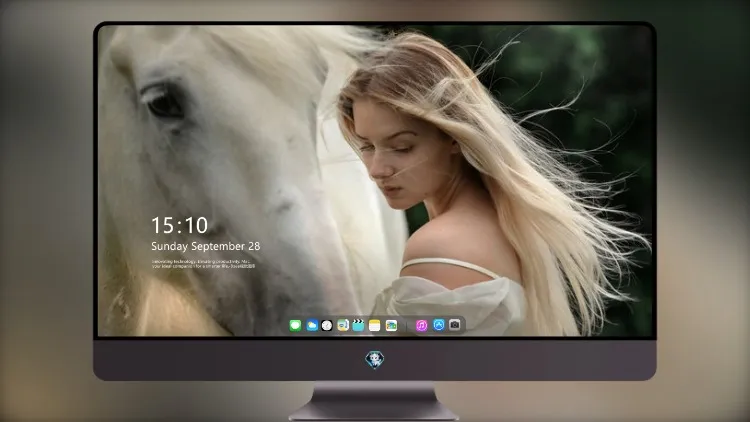Click the small tagline text below date
Screen dimensions: 750x422
(203, 264)
